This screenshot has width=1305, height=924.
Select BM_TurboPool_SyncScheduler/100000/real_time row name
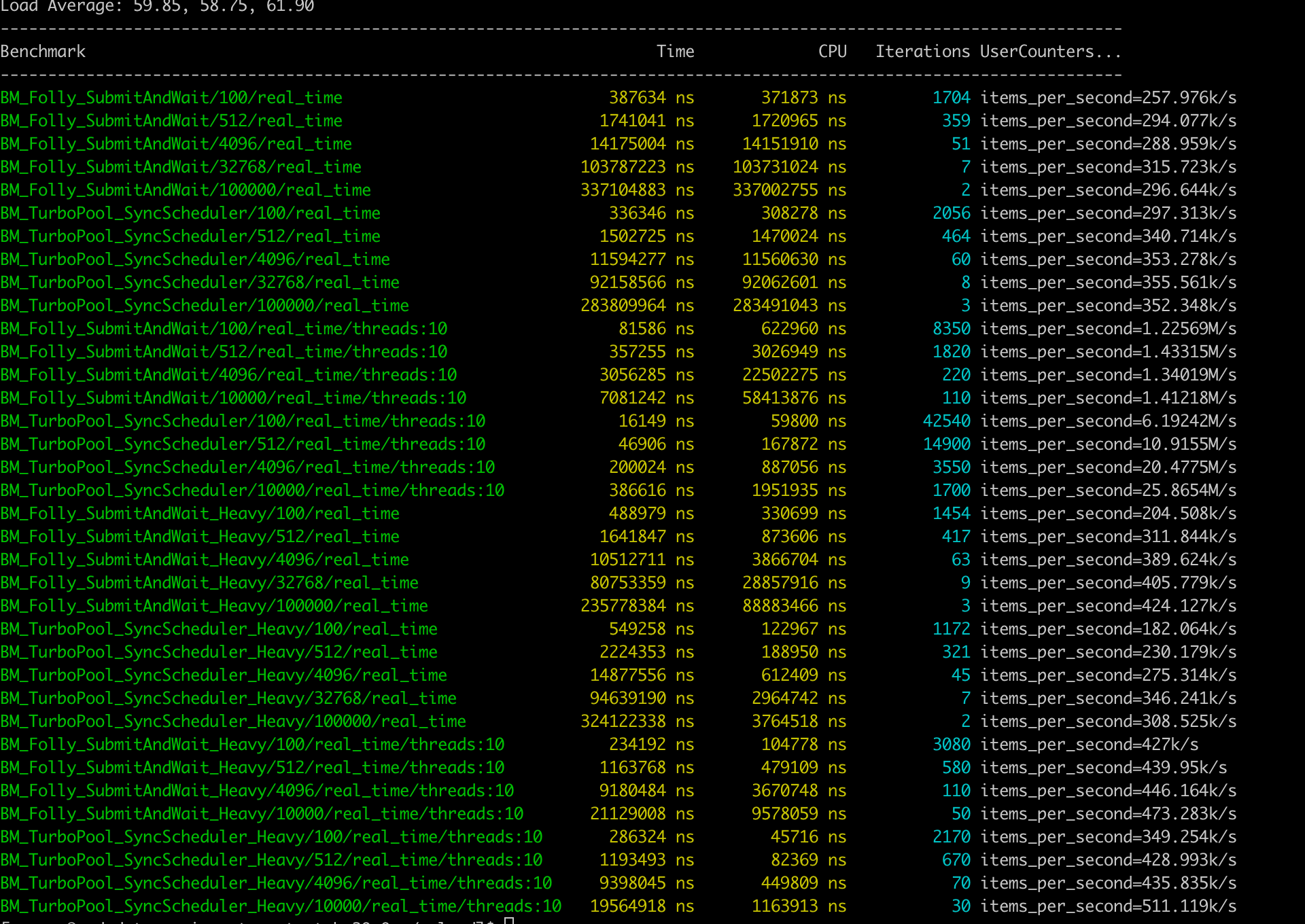coord(205,306)
